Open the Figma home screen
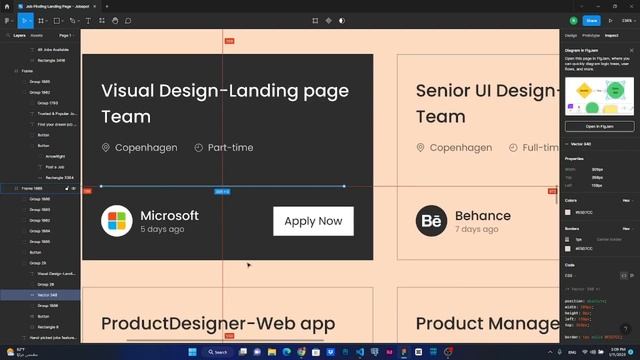The width and height of the screenshot is (640, 360). 7,7
